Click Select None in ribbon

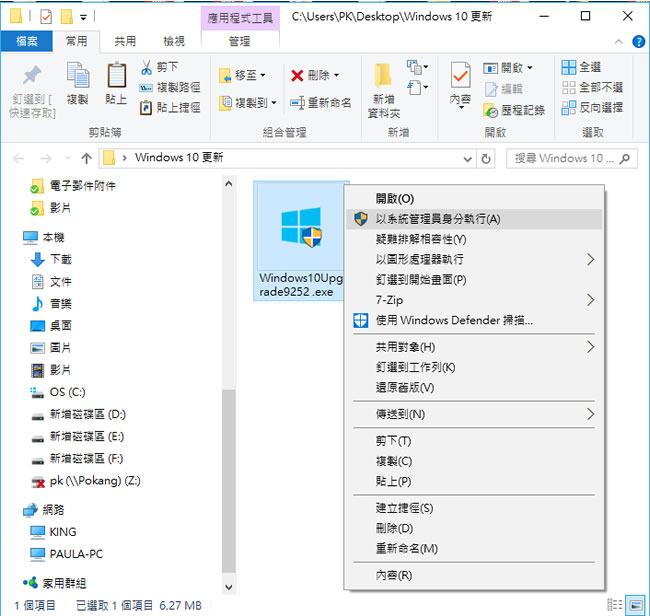[x=592, y=87]
